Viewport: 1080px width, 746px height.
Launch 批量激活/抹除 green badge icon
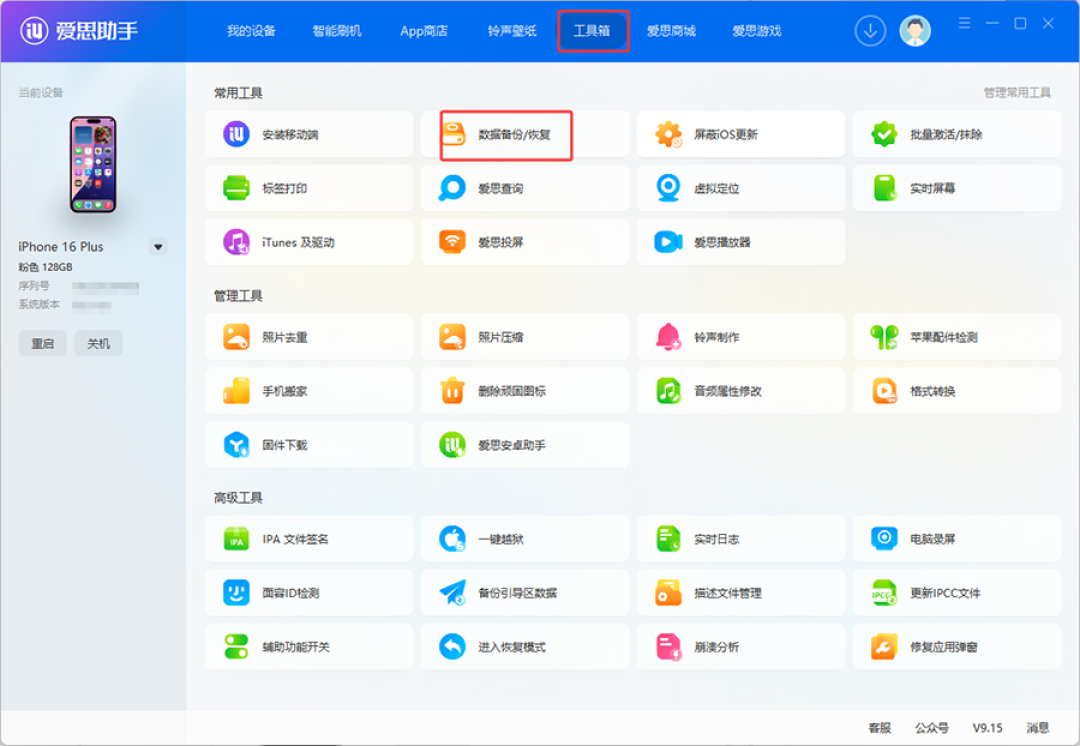click(884, 134)
